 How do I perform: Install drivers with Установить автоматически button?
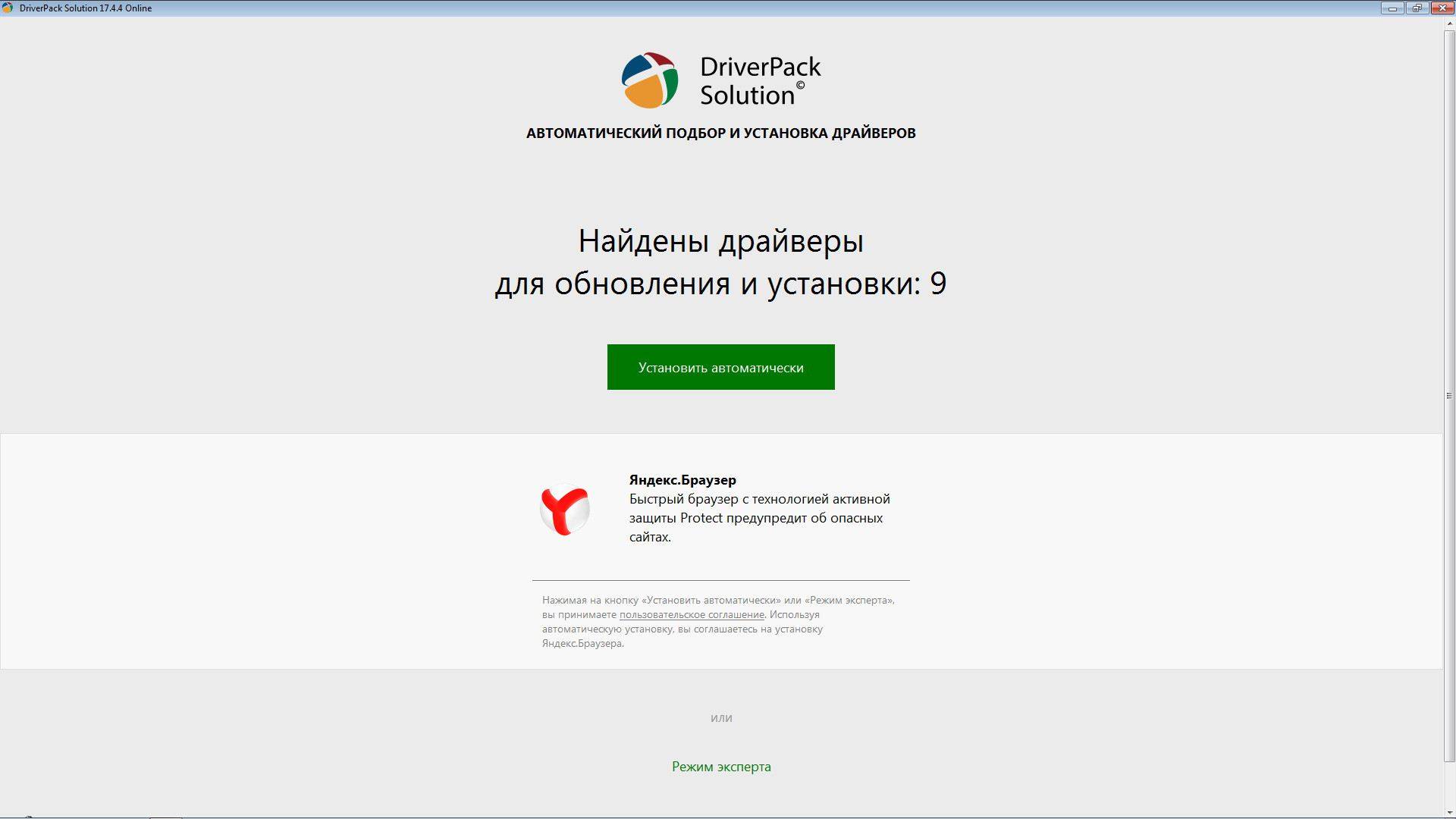(720, 367)
